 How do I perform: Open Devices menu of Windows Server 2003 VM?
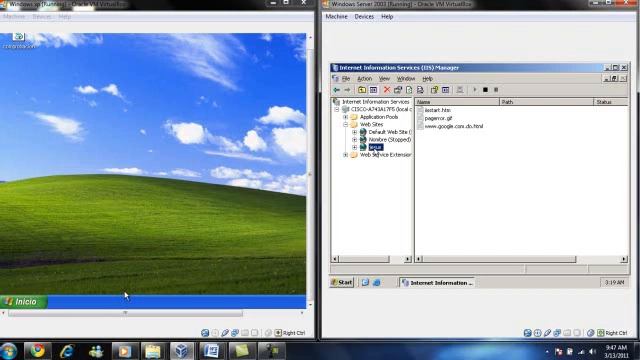click(x=364, y=17)
